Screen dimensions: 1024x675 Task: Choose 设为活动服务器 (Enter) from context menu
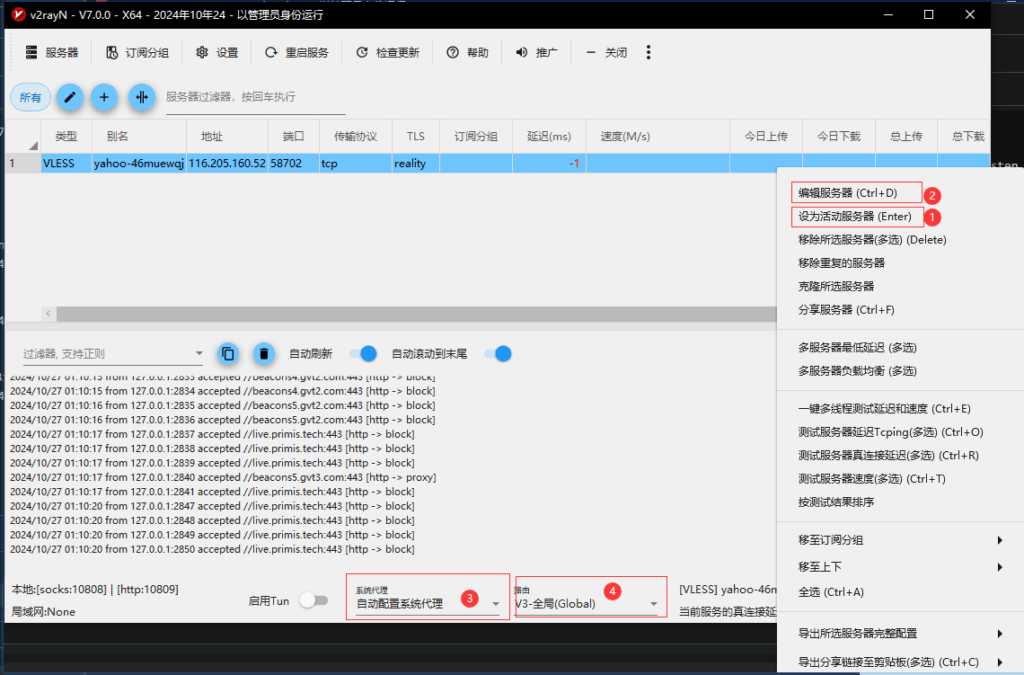point(854,216)
